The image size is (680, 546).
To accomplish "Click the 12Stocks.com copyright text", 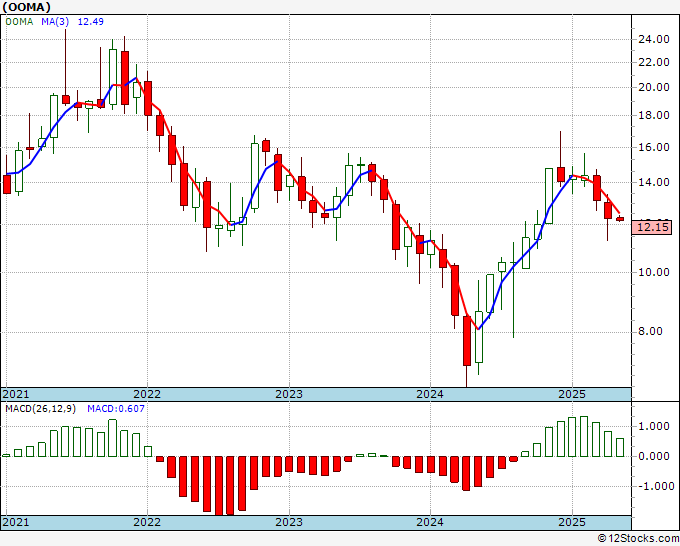I will click(638, 539).
